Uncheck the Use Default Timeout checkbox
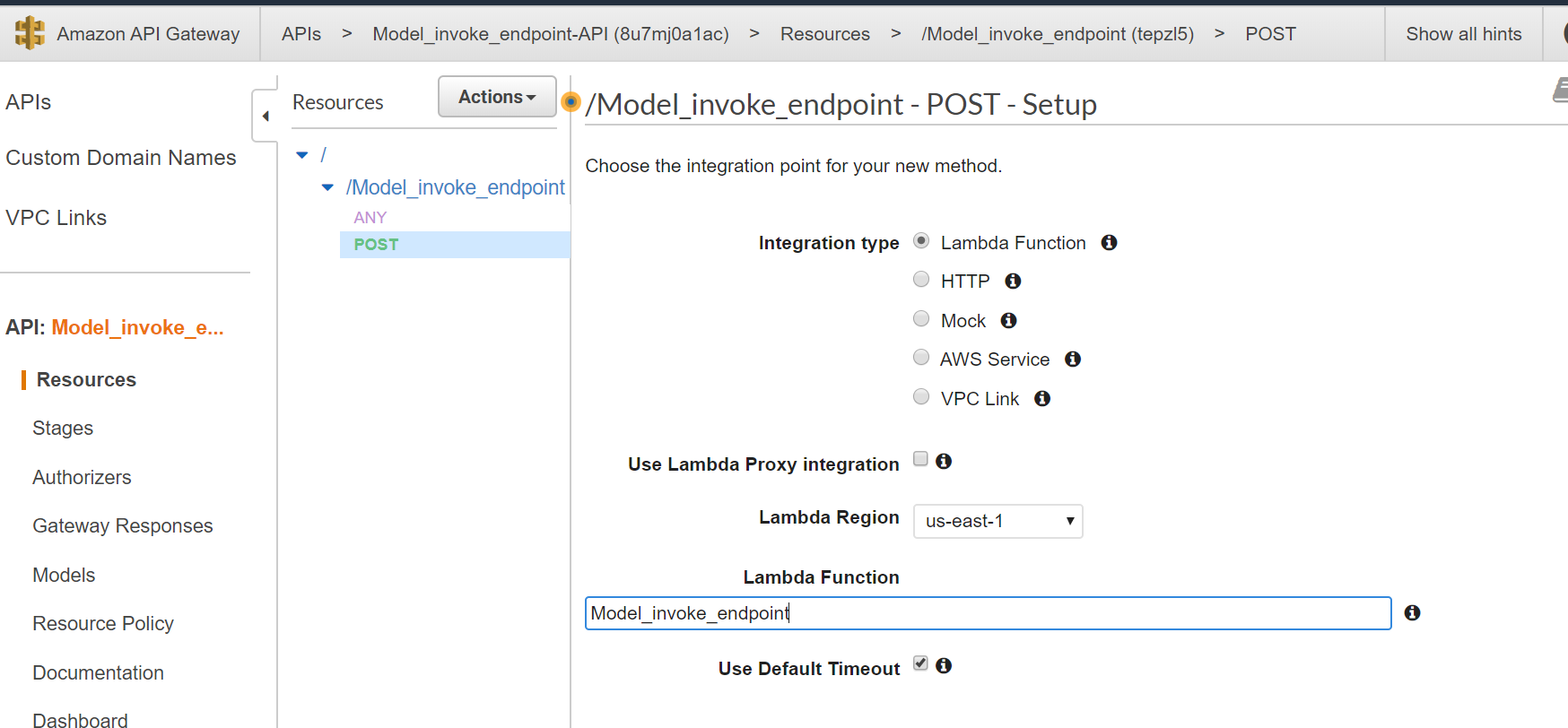Screen dimensions: 1568x728 920,663
